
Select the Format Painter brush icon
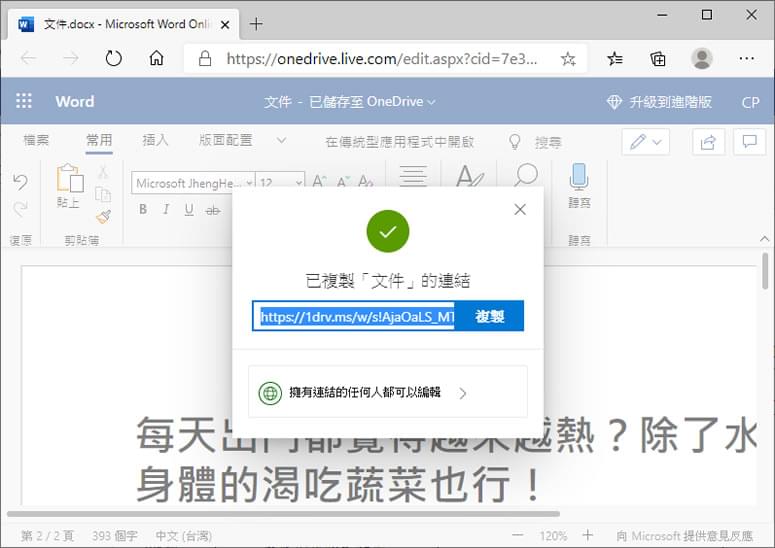click(x=103, y=216)
